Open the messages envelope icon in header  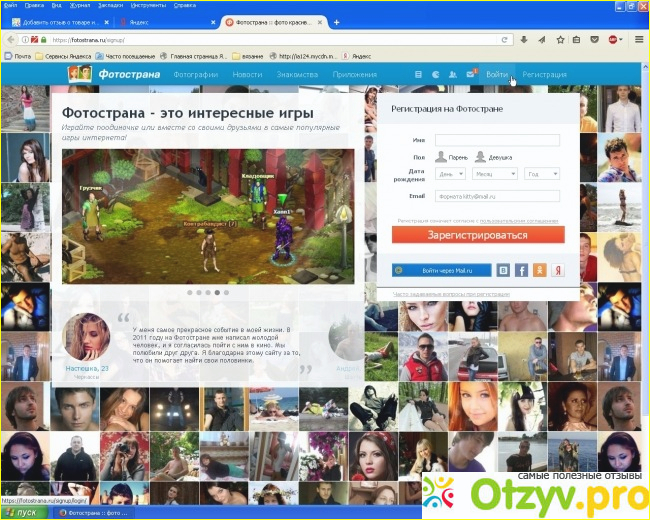(x=471, y=74)
